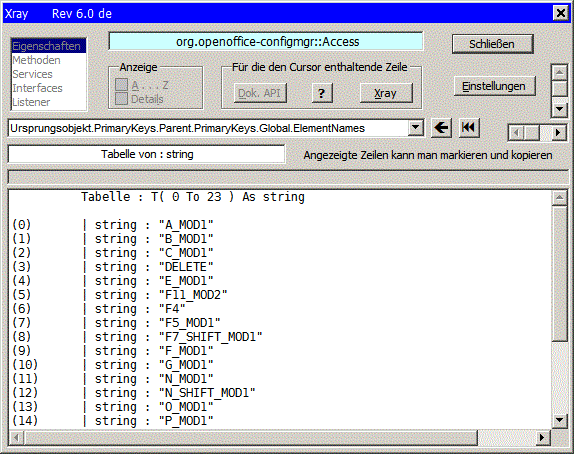The width and height of the screenshot is (574, 454).
Task: Click the 'Tabelle : T( 0 To 23 )' header line
Action: pos(193,197)
